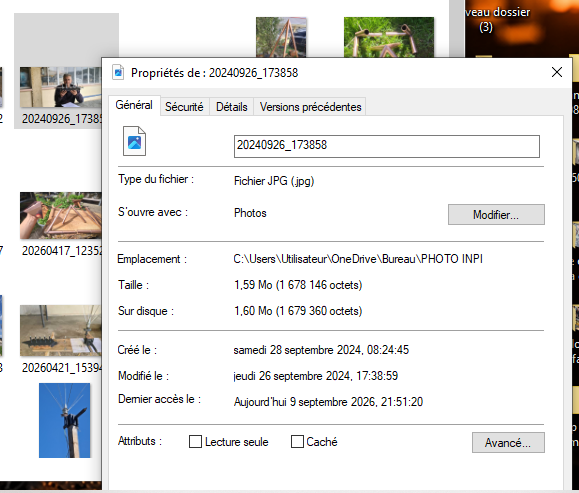Click the last access date Aujourd'hui 9 septembre 2026

(328, 402)
